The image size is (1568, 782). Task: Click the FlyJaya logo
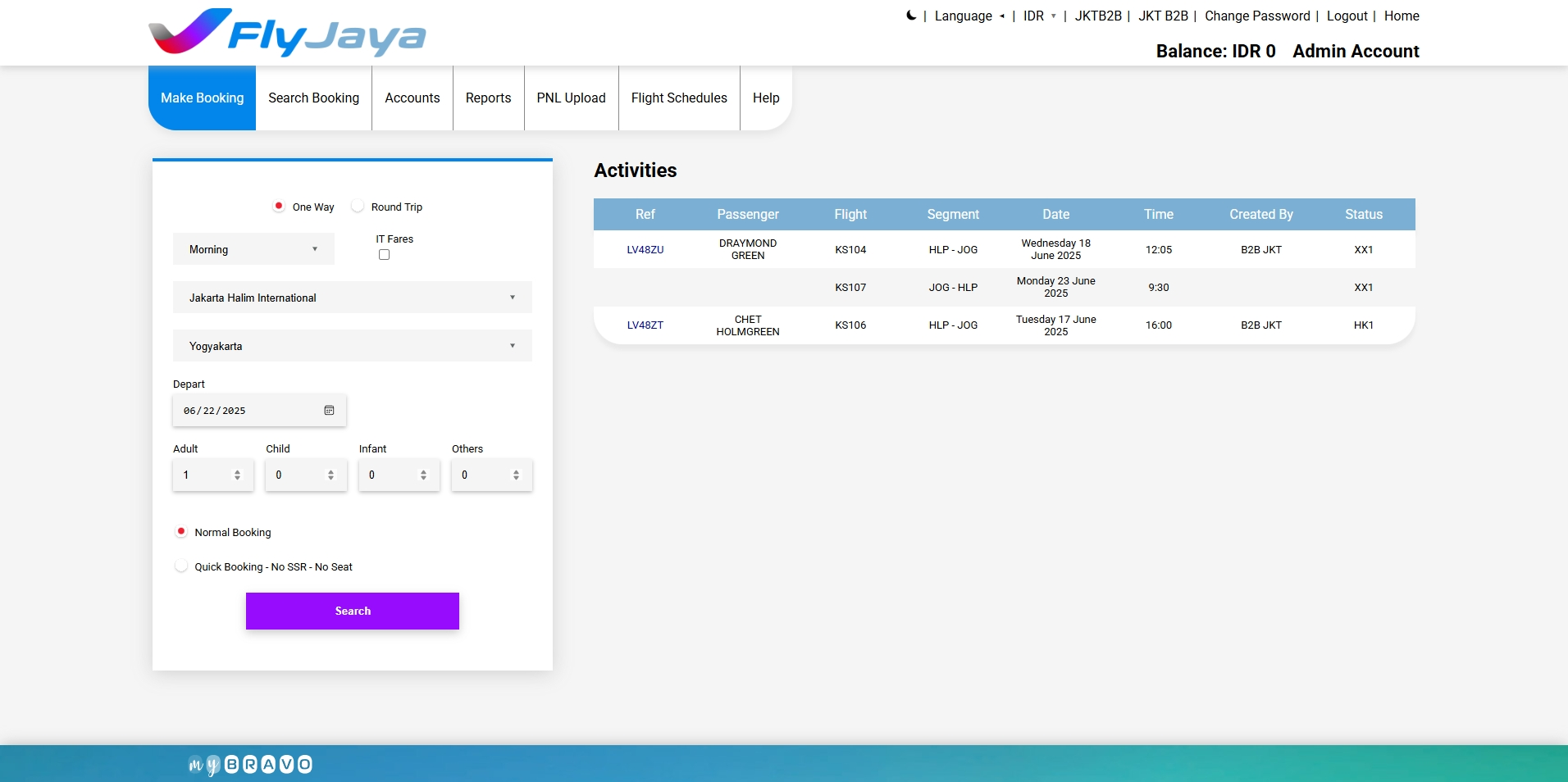click(287, 33)
